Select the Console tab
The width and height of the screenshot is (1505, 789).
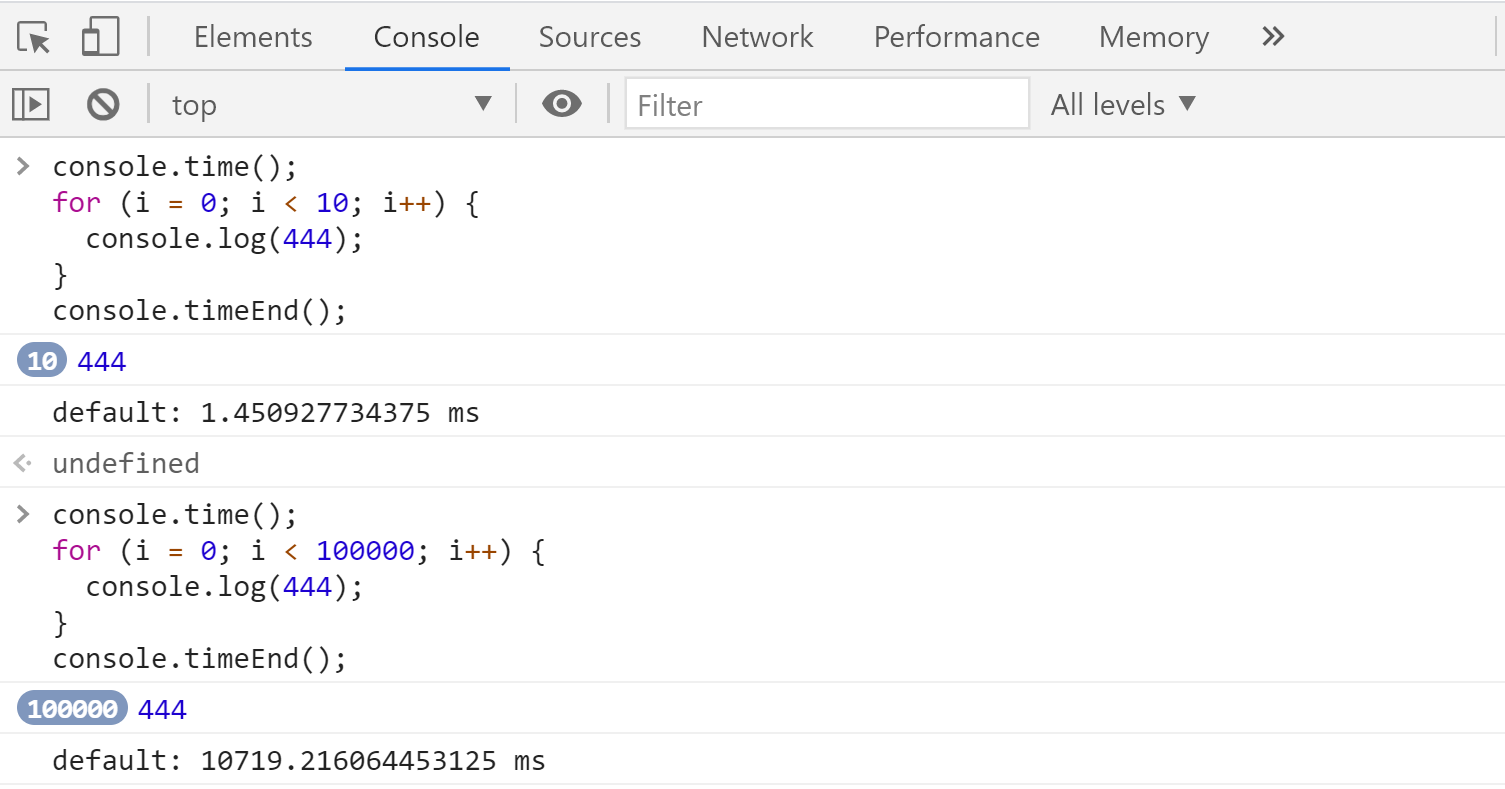click(426, 37)
